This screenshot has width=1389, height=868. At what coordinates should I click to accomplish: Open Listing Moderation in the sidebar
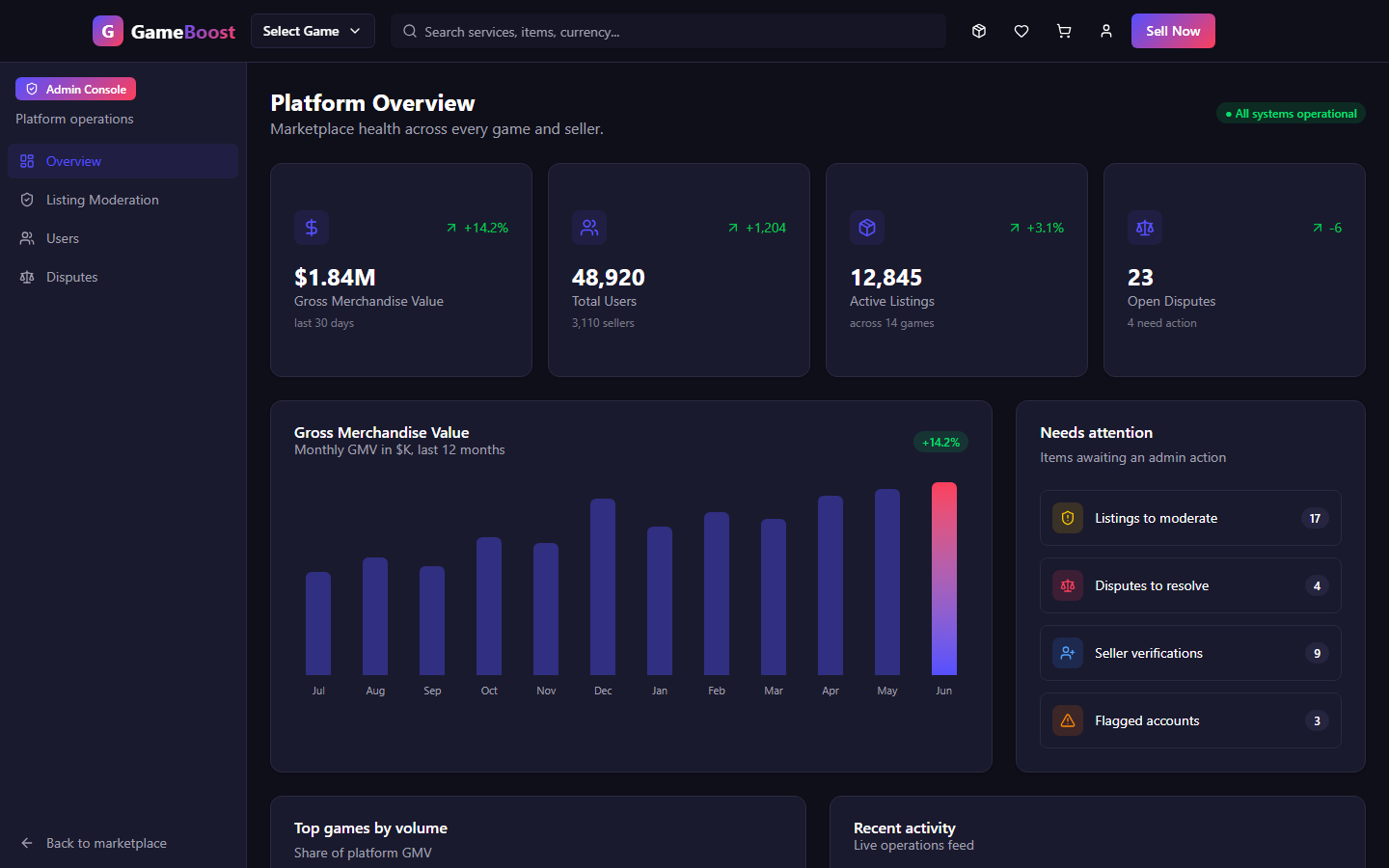click(x=123, y=200)
